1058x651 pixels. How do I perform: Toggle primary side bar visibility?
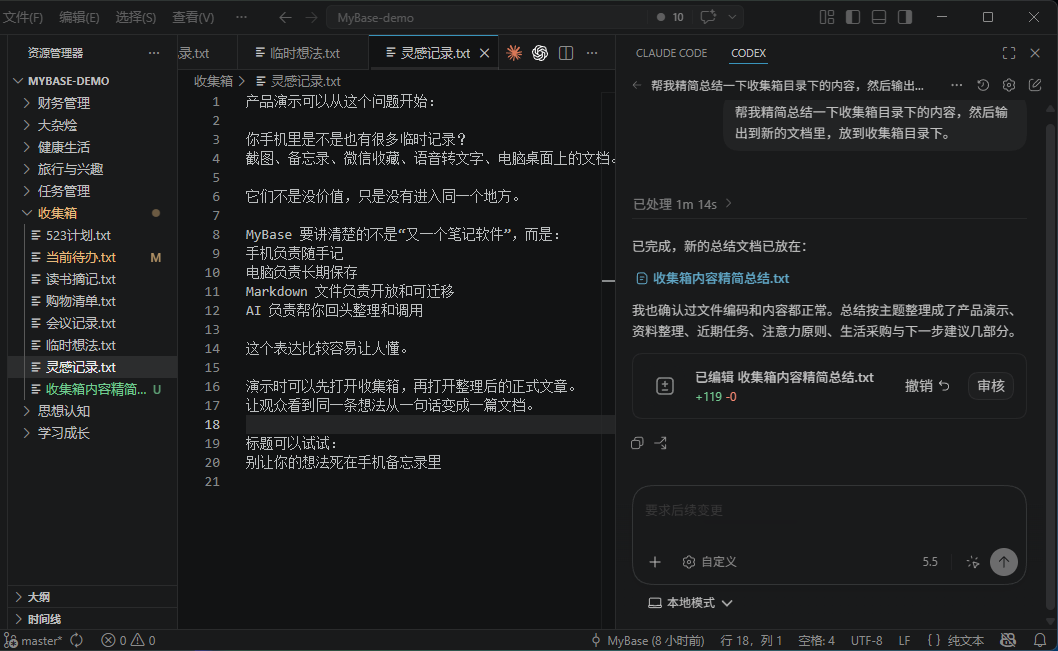[x=853, y=17]
